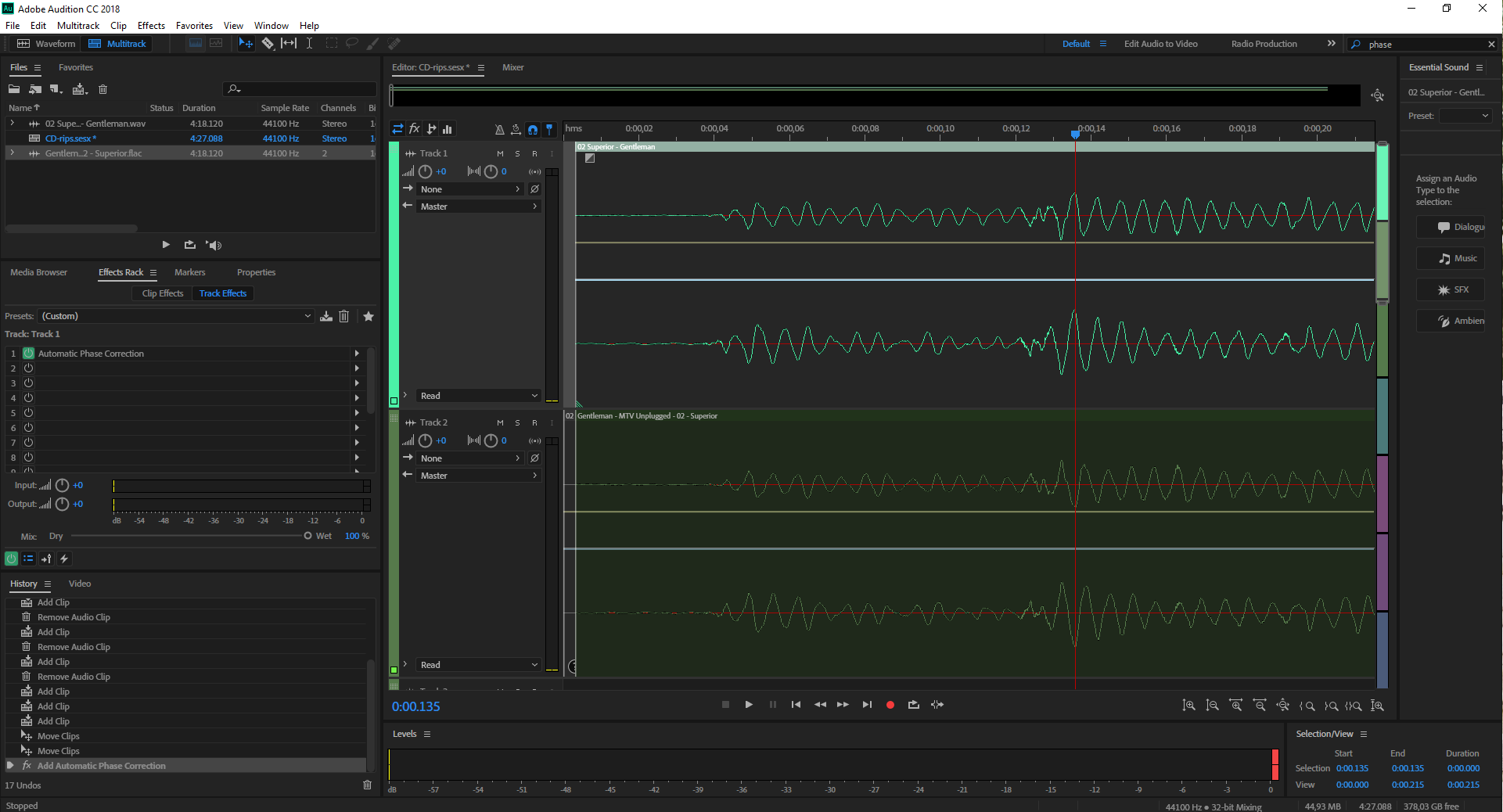Switch to the Markers tab
This screenshot has height=812, width=1503.
coord(190,272)
